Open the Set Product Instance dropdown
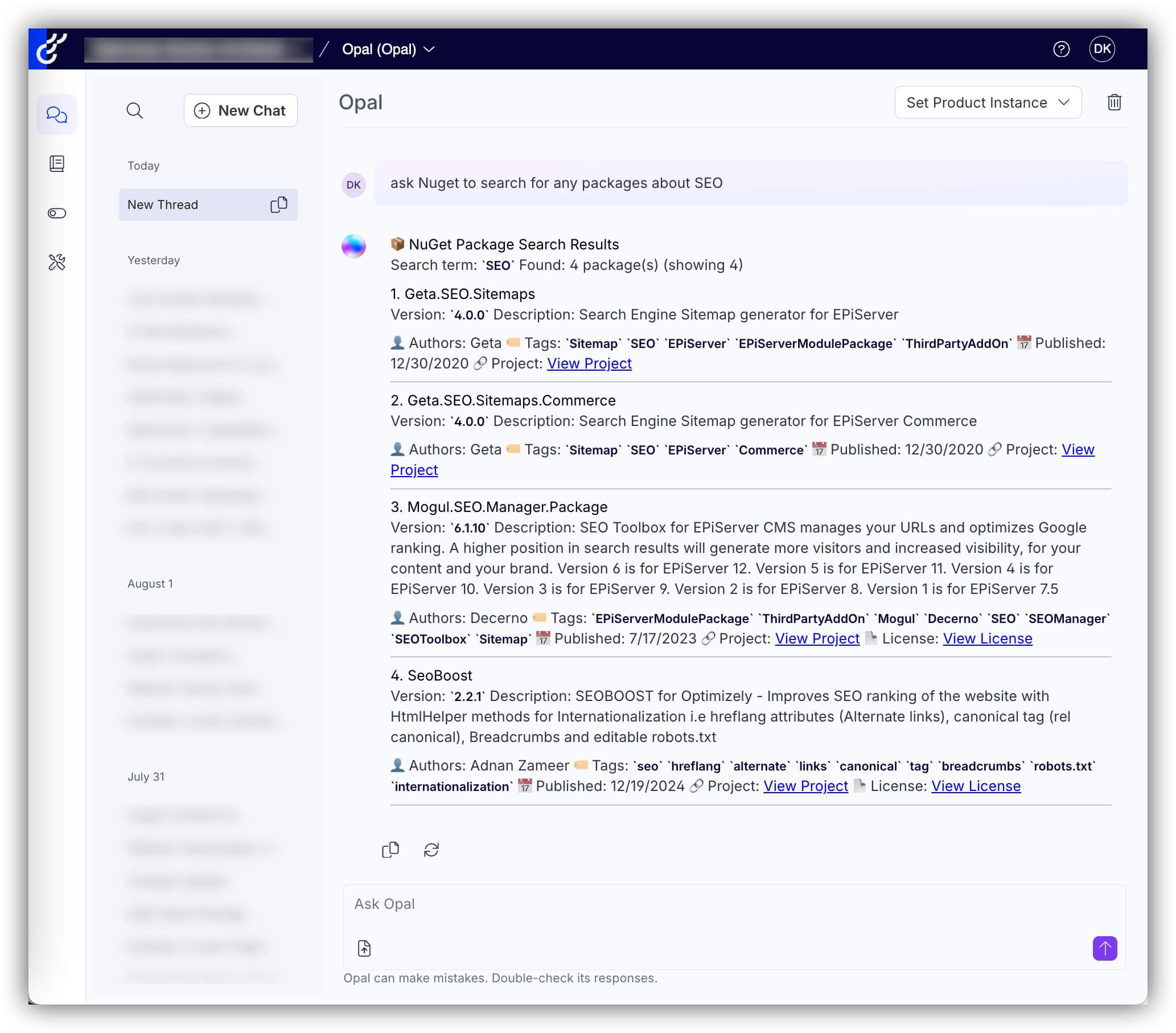This screenshot has height=1033, width=1176. pyautogui.click(x=987, y=103)
